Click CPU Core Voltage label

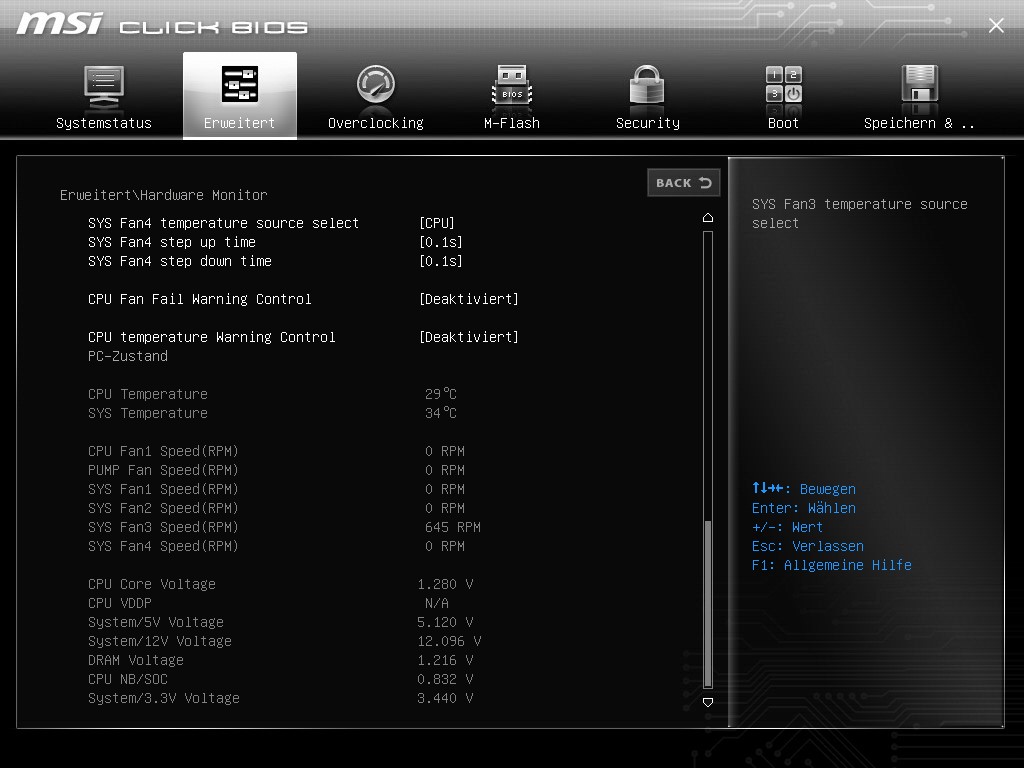point(152,584)
